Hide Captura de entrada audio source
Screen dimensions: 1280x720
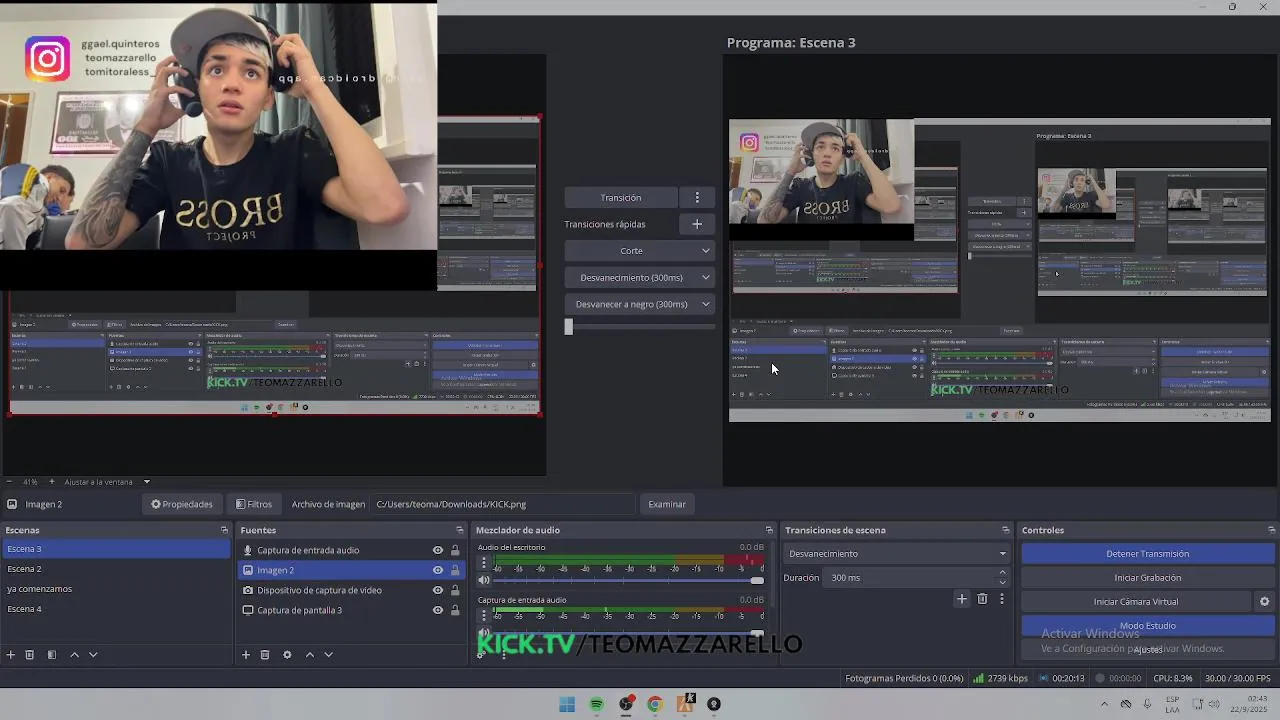437,550
